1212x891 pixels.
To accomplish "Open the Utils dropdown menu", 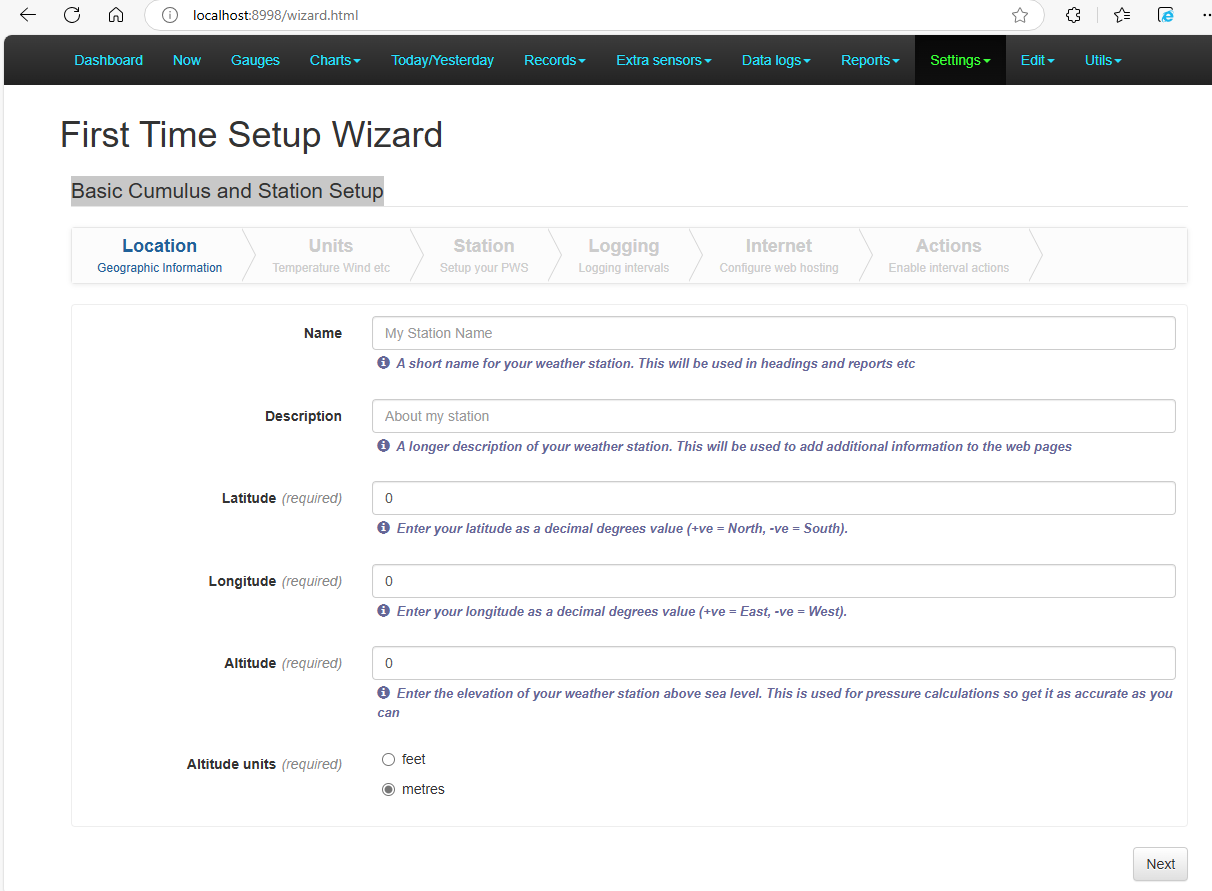I will point(1103,60).
